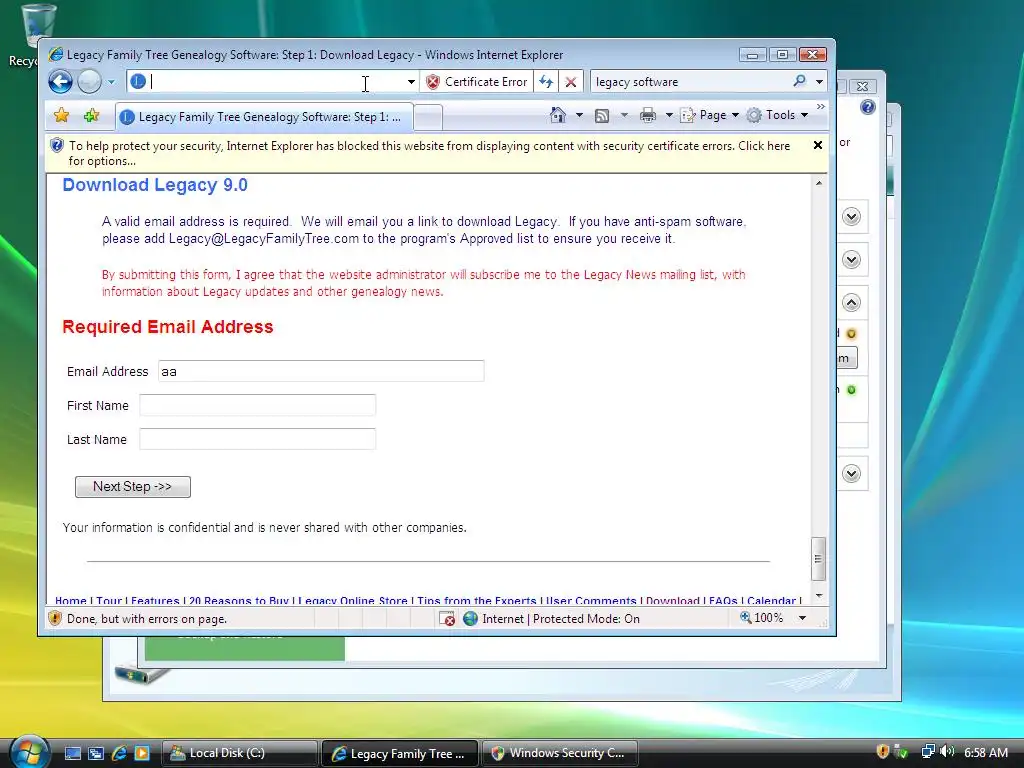The image size is (1024, 768).
Task: Click the page vertical scrollbar thumb
Action: [819, 559]
